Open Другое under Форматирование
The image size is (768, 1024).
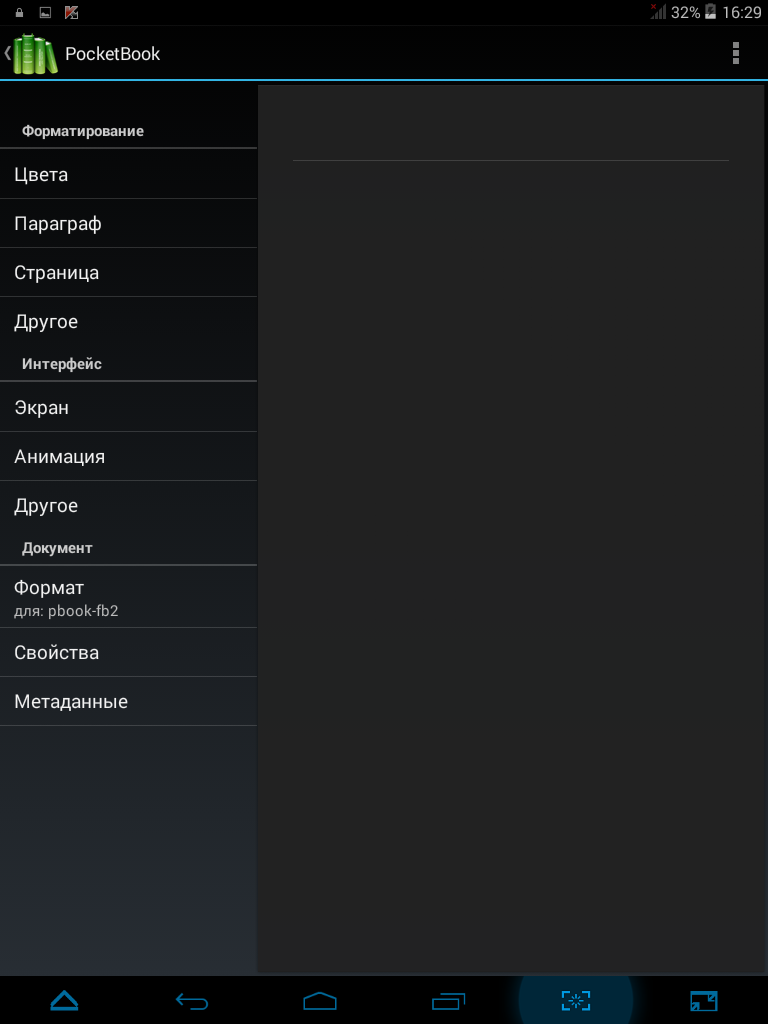(x=128, y=321)
